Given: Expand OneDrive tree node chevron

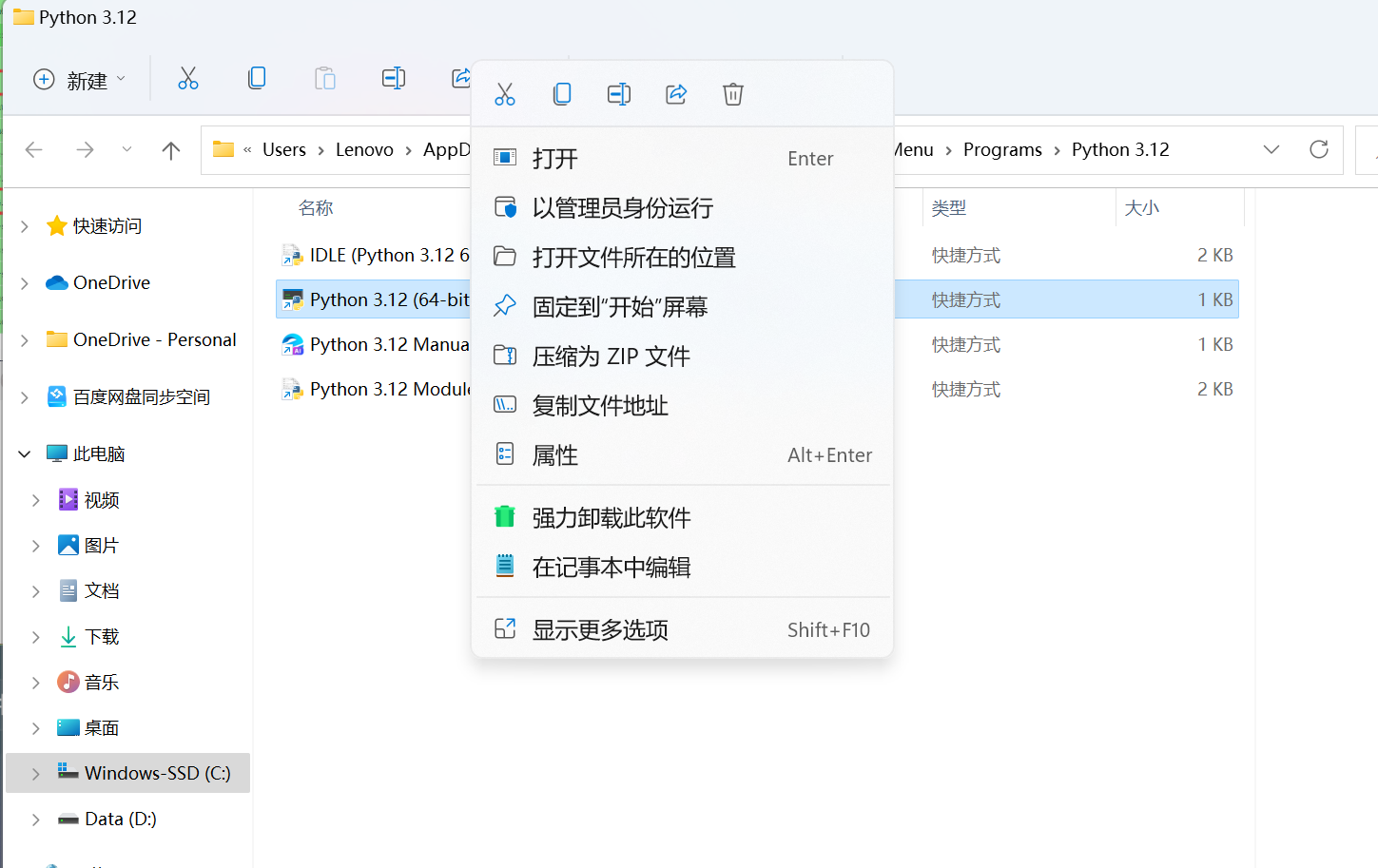Looking at the screenshot, I should [x=25, y=283].
